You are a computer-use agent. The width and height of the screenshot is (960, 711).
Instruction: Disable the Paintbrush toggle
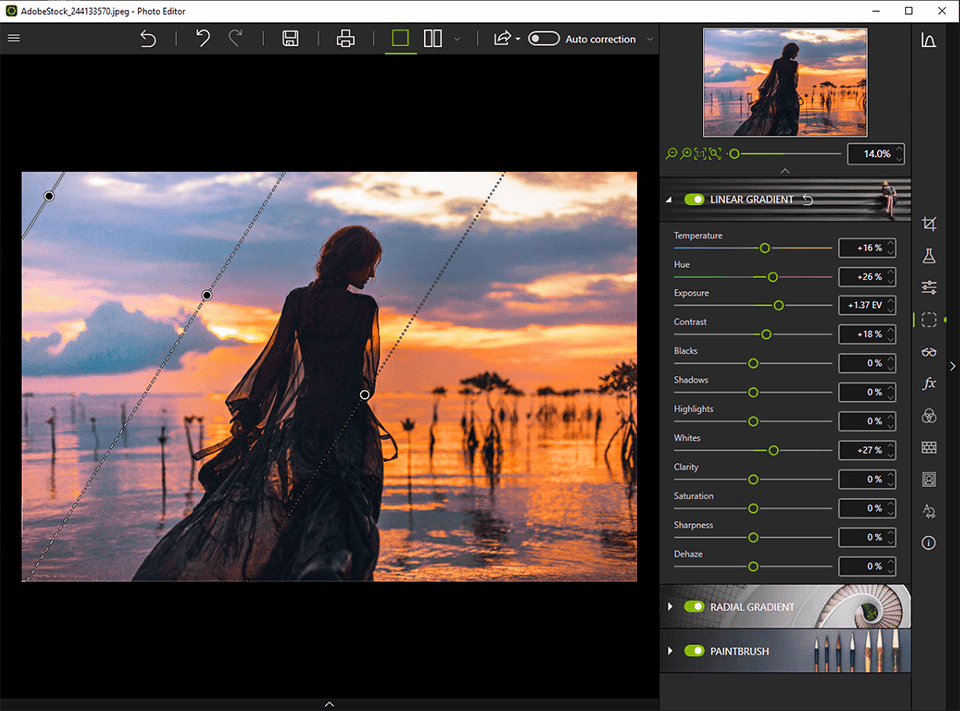pos(695,650)
